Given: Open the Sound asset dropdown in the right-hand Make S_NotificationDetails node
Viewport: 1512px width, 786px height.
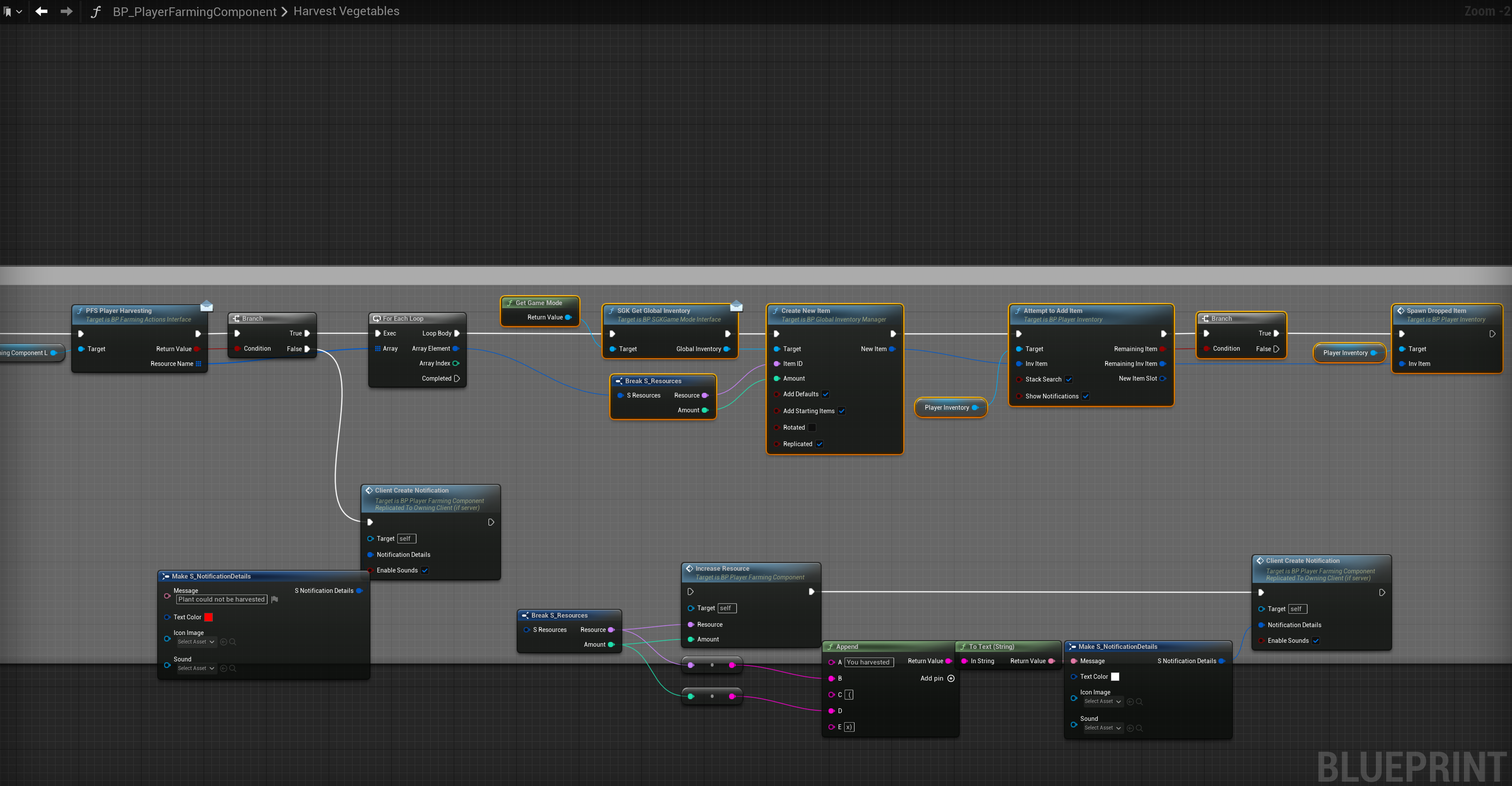Looking at the screenshot, I should point(1103,728).
